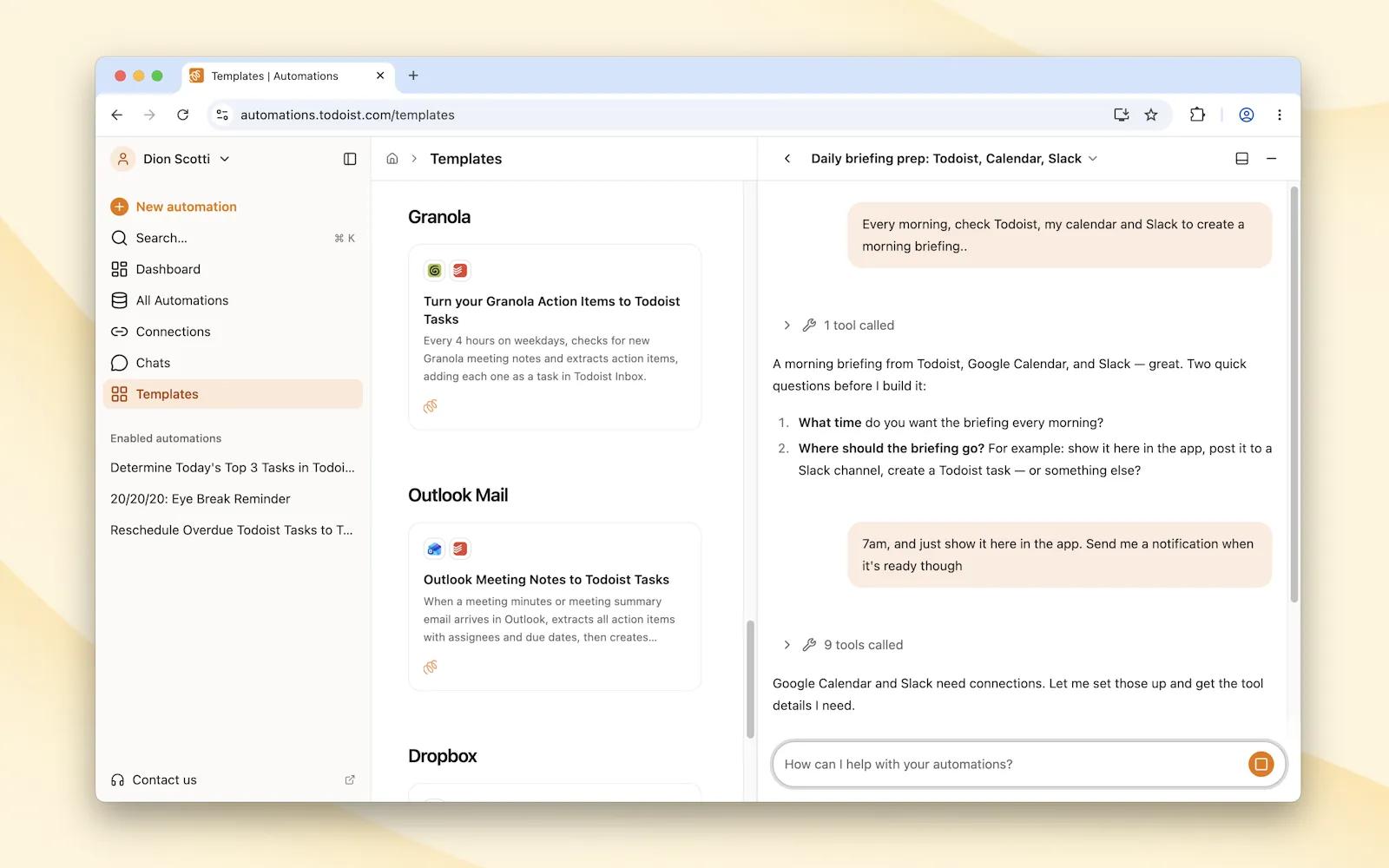
Task: Open the Connections page
Action: point(233,332)
